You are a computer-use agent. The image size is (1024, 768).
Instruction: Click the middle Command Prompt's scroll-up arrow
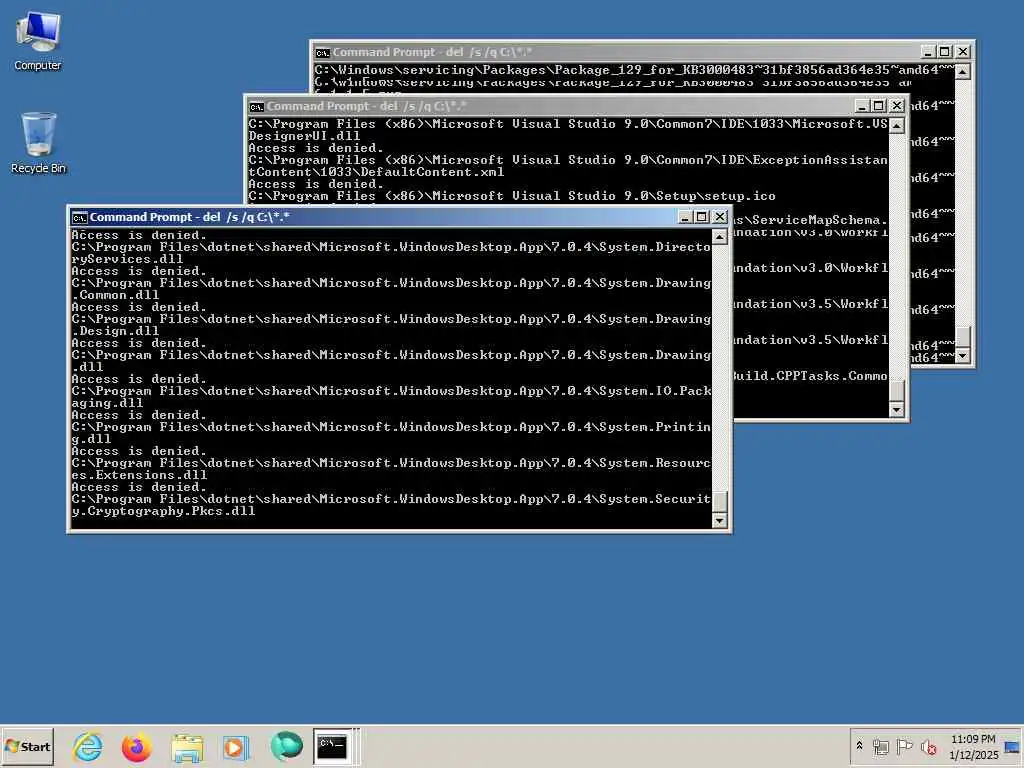click(897, 126)
